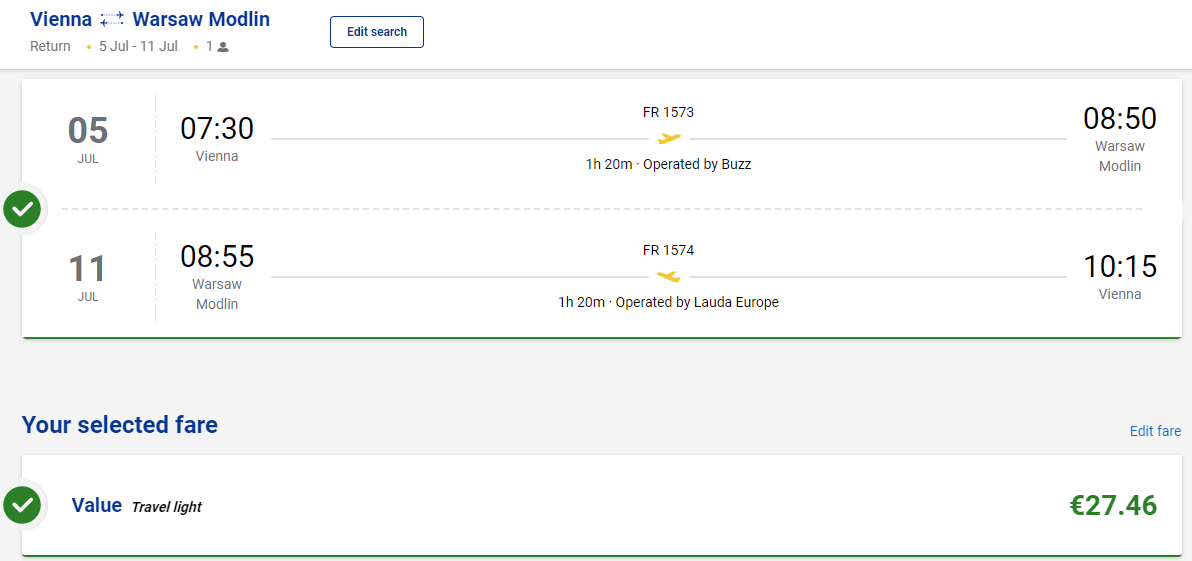Select the Vienna to Warsaw Modlin title

(x=150, y=19)
